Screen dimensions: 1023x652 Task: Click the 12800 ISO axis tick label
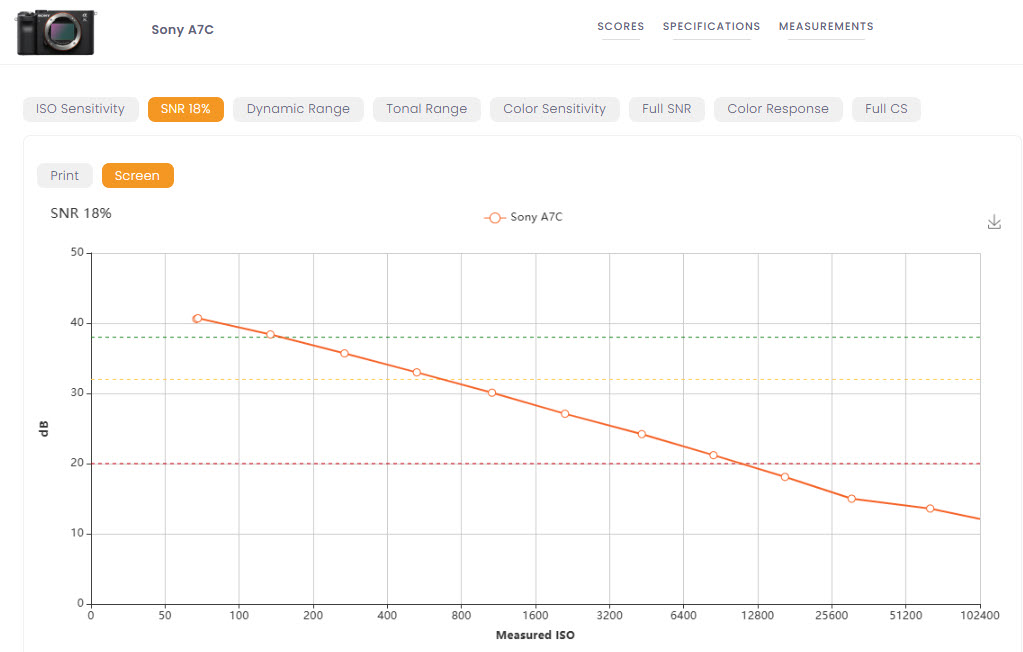(757, 615)
